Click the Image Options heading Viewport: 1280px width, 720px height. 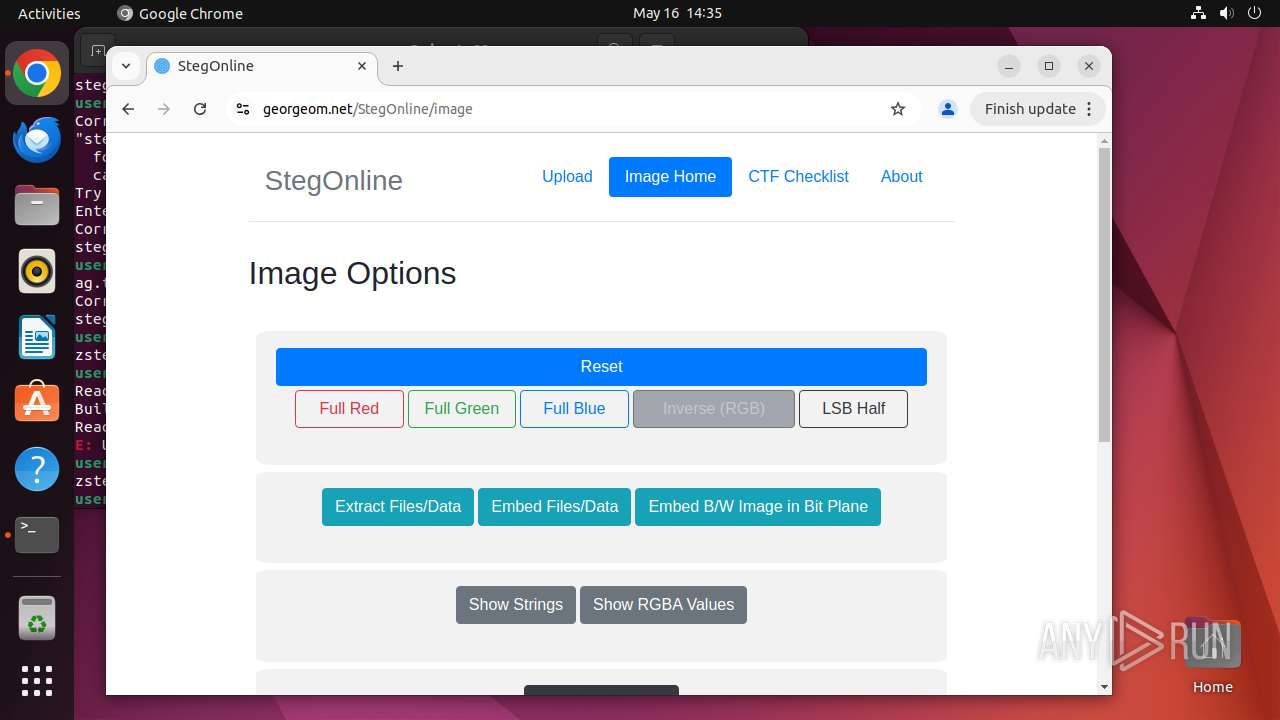tap(352, 273)
